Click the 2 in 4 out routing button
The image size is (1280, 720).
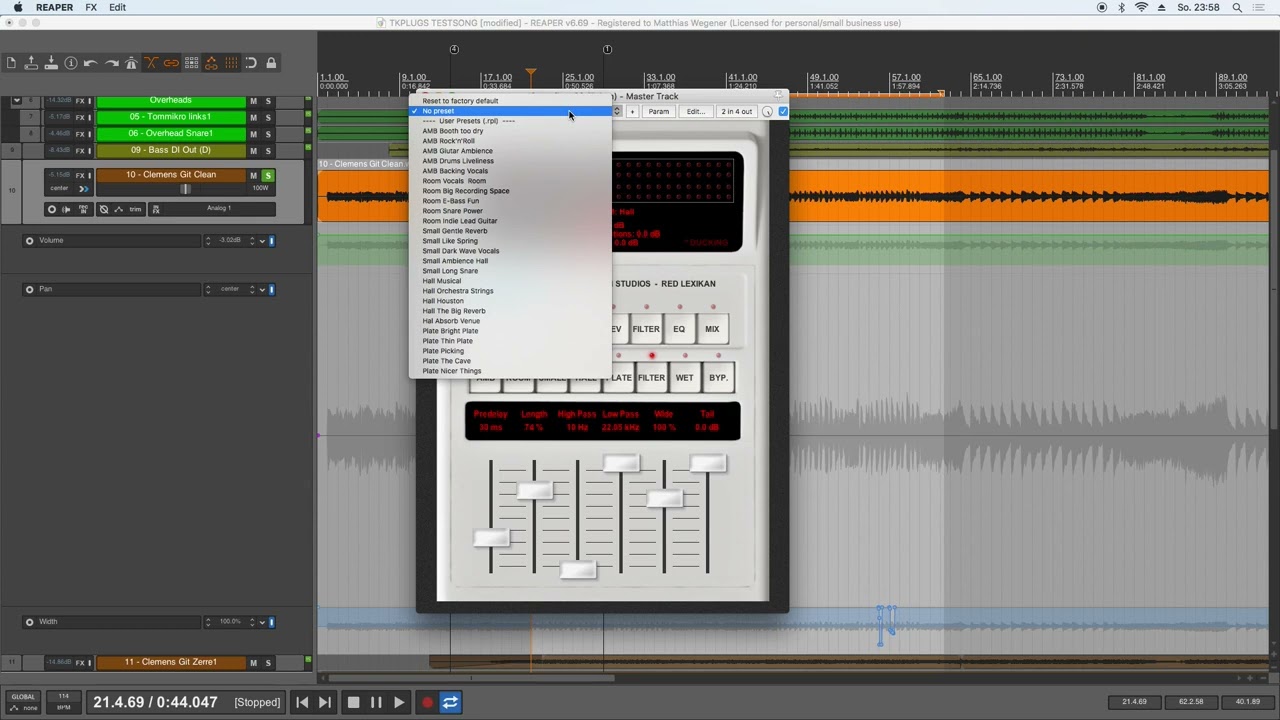coord(737,112)
